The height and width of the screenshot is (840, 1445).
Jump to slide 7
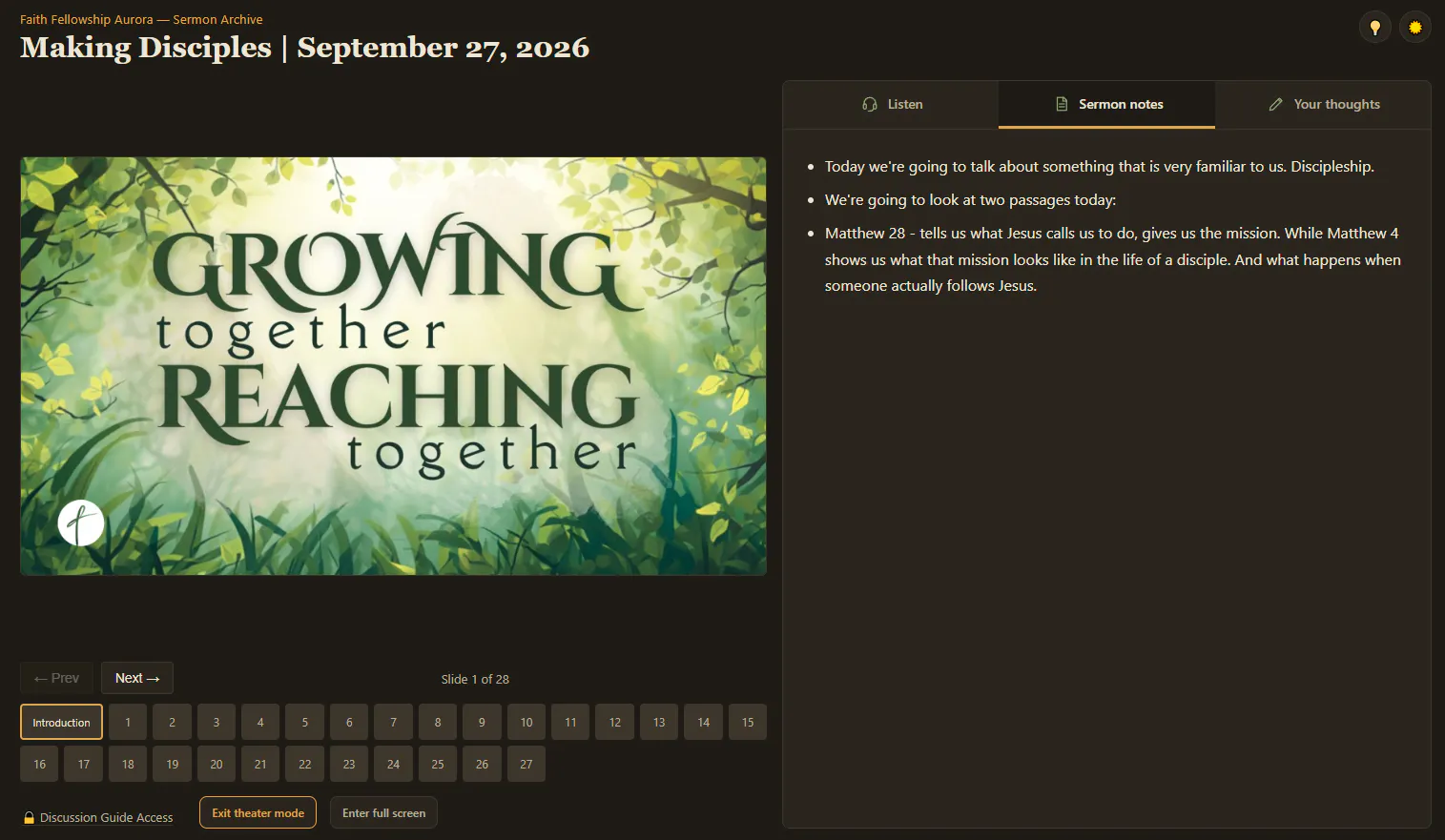tap(393, 722)
